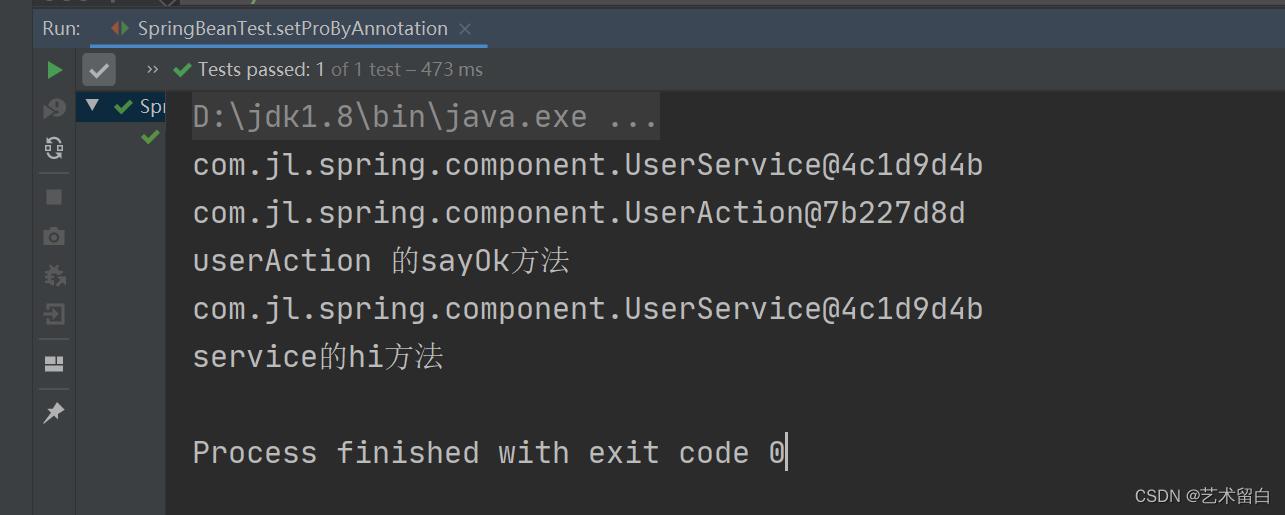The width and height of the screenshot is (1285, 515).
Task: Close the SpringBeanTest.setProByAnnotation tab
Action: (465, 29)
